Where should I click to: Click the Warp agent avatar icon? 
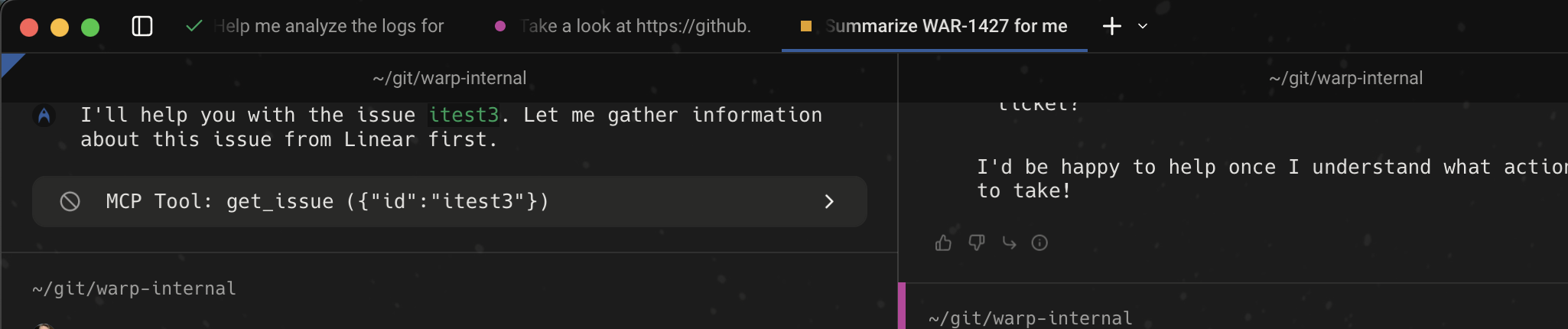coord(44,116)
